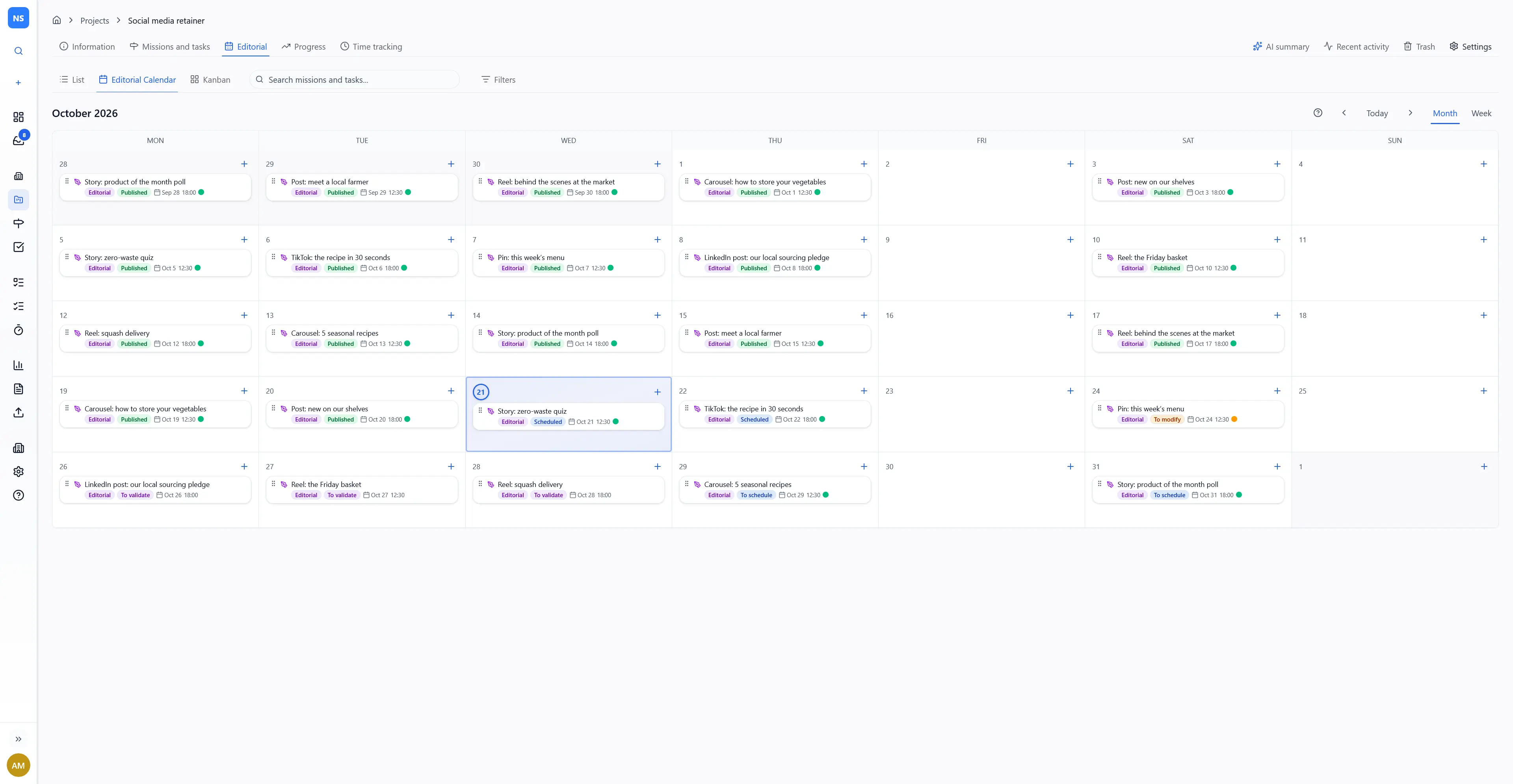Viewport: 1513px width, 784px height.
Task: Open the dashboard grid icon in sidebar
Action: pos(18,117)
